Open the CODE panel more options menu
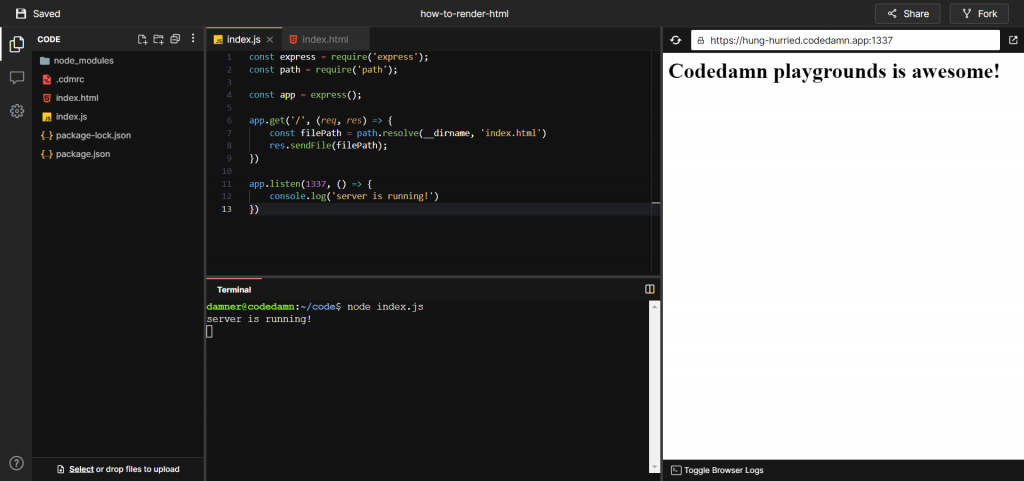The image size is (1024, 481). point(193,39)
